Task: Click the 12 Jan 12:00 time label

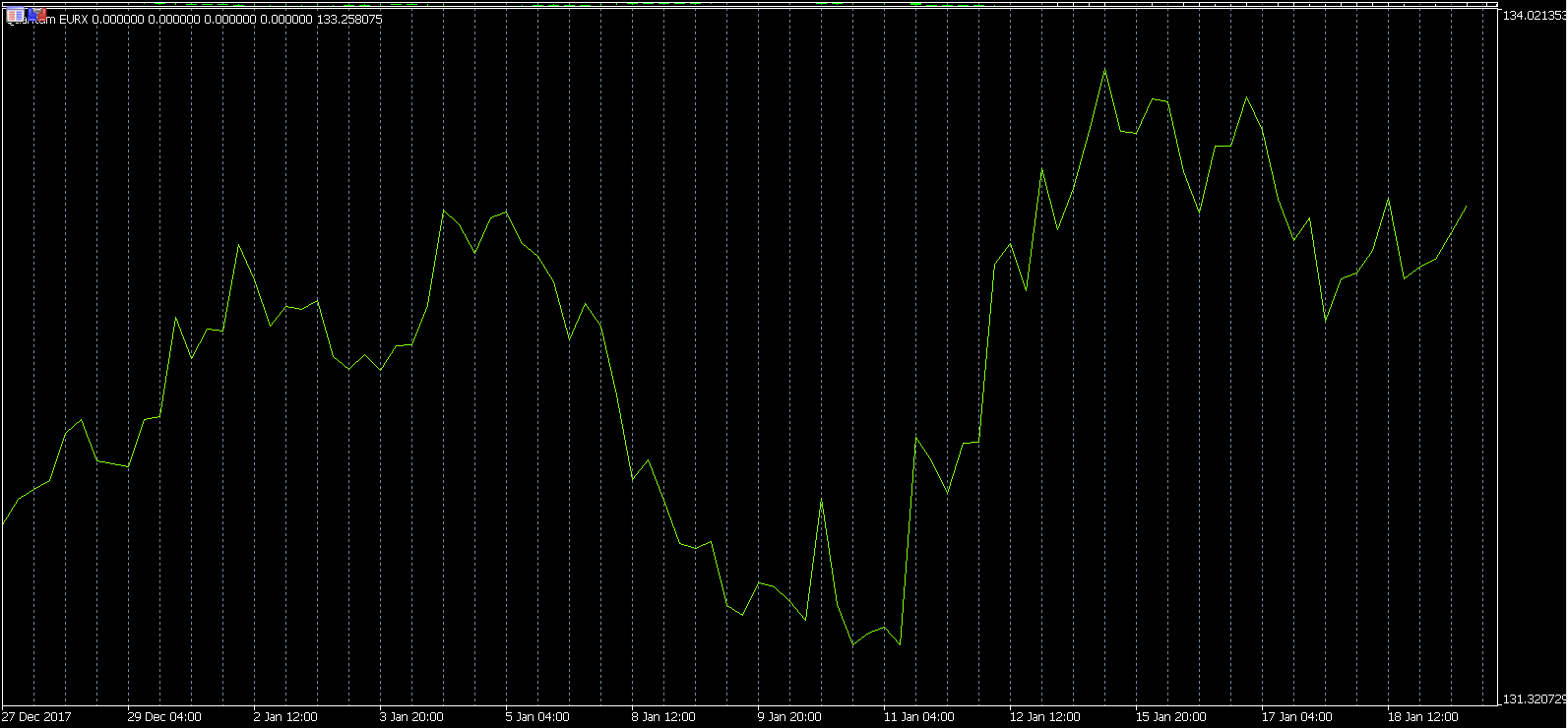Action: [1044, 717]
